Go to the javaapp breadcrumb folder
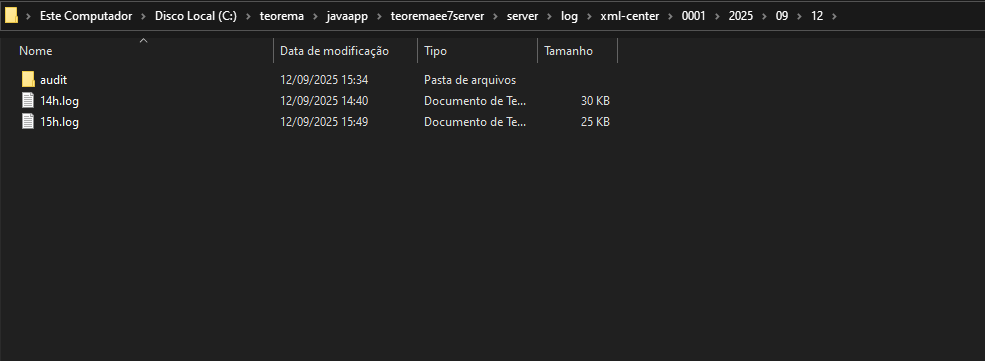This screenshot has width=985, height=361. (x=347, y=16)
